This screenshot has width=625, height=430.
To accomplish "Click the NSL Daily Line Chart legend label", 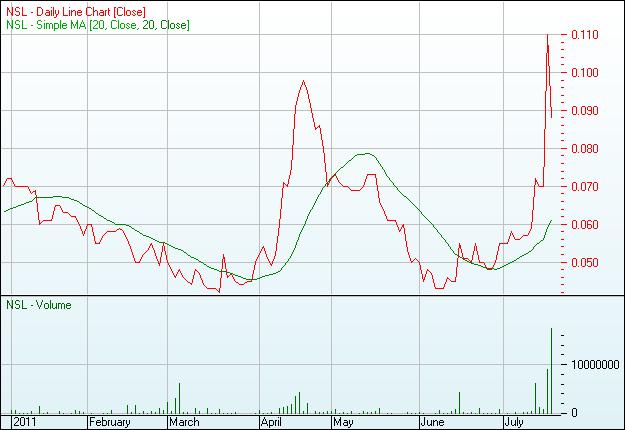I will 76,10.
